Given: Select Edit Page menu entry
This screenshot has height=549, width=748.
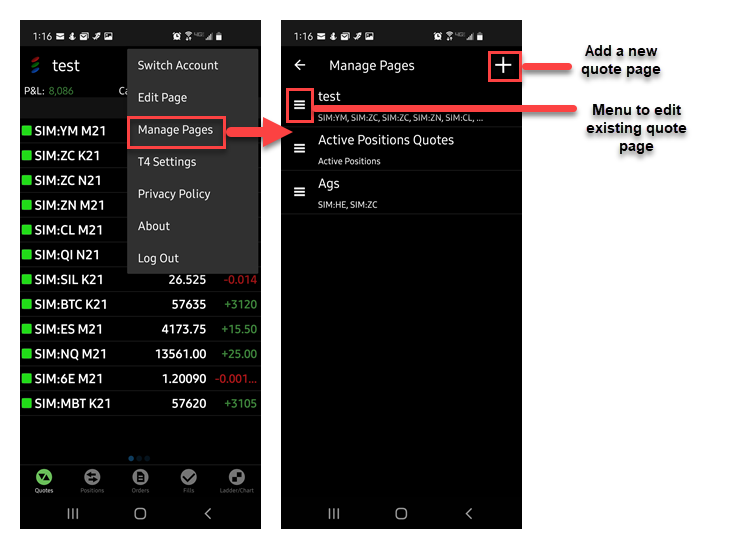Looking at the screenshot, I should click(163, 98).
